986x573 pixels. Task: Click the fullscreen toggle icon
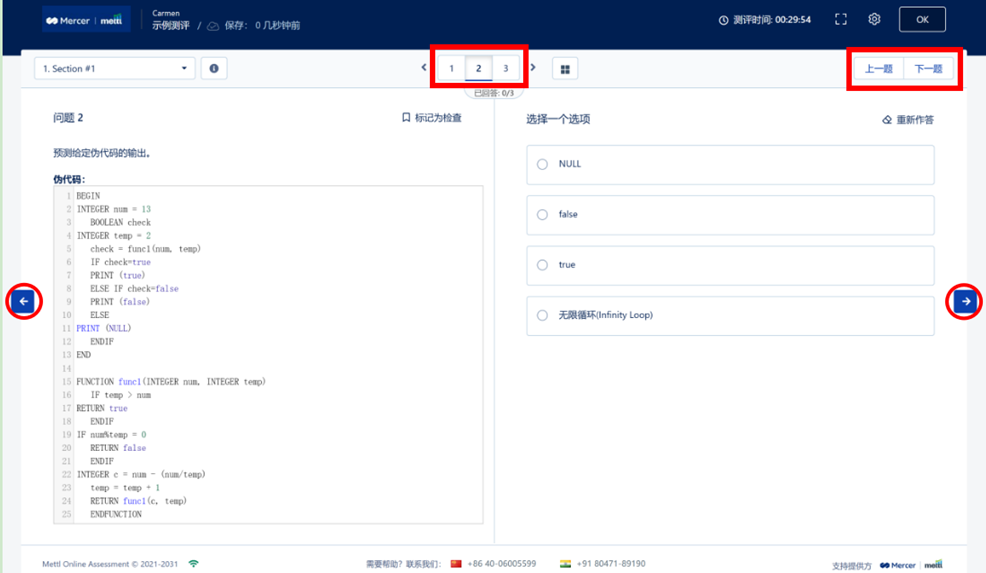(x=841, y=19)
